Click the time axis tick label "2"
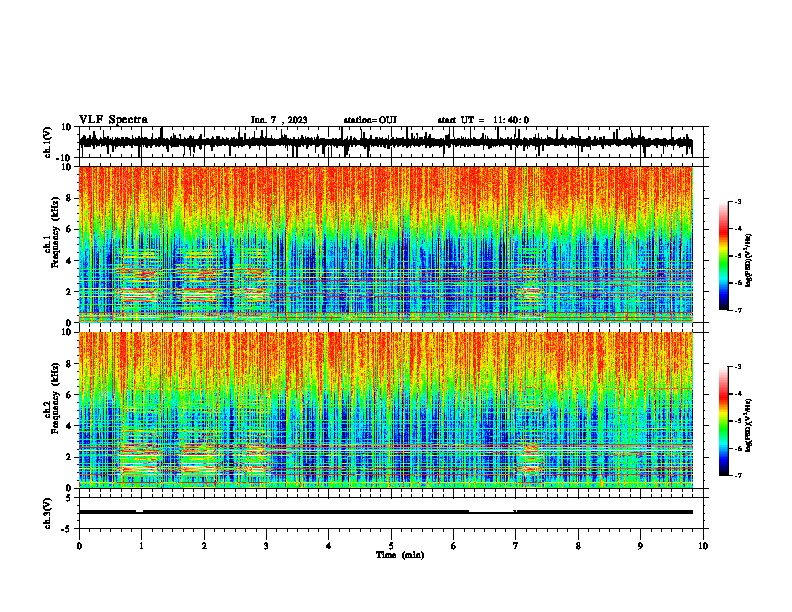This screenshot has width=792, height=612. pos(204,546)
